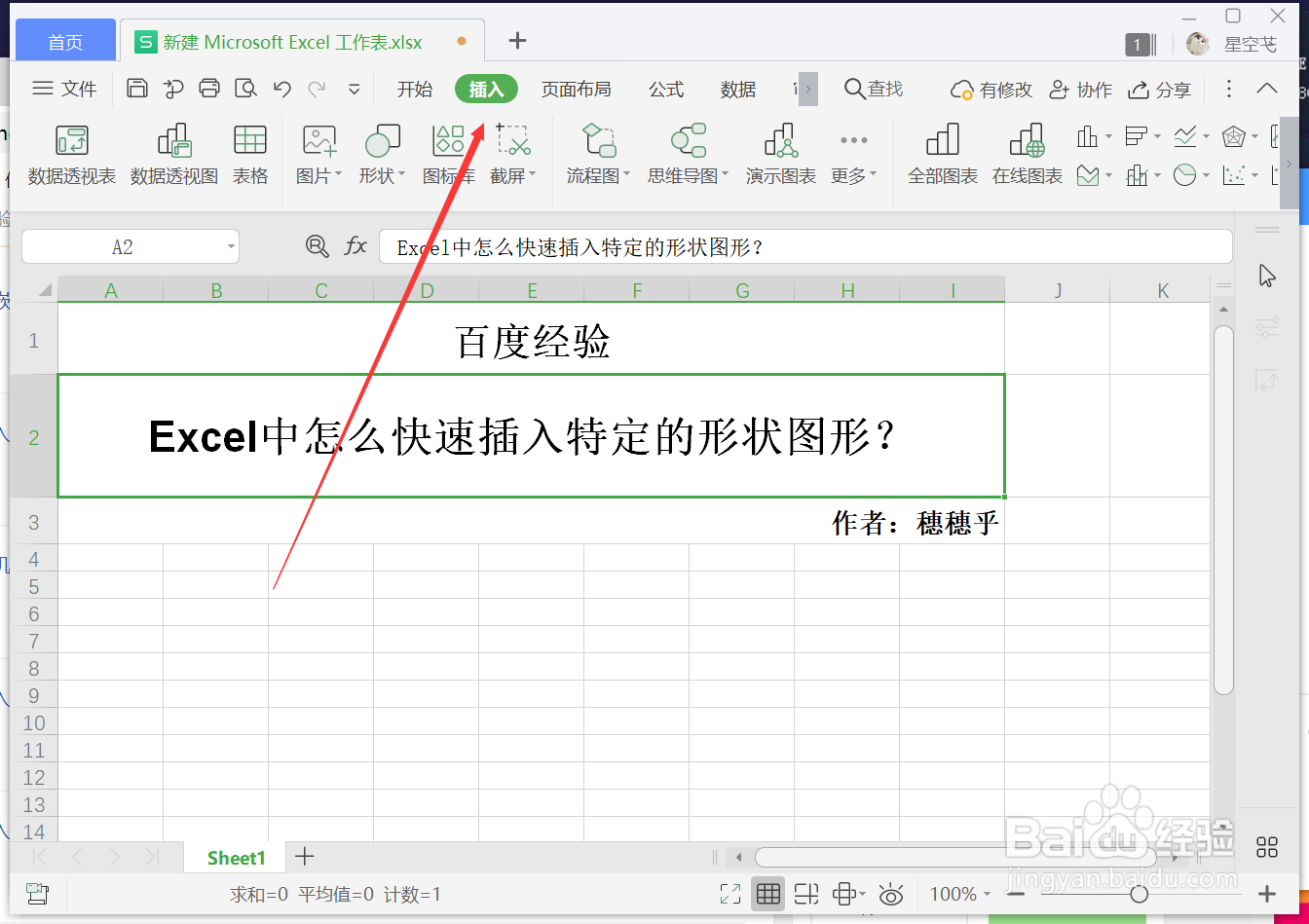Expand quick access toolbar customize arrow

point(355,89)
